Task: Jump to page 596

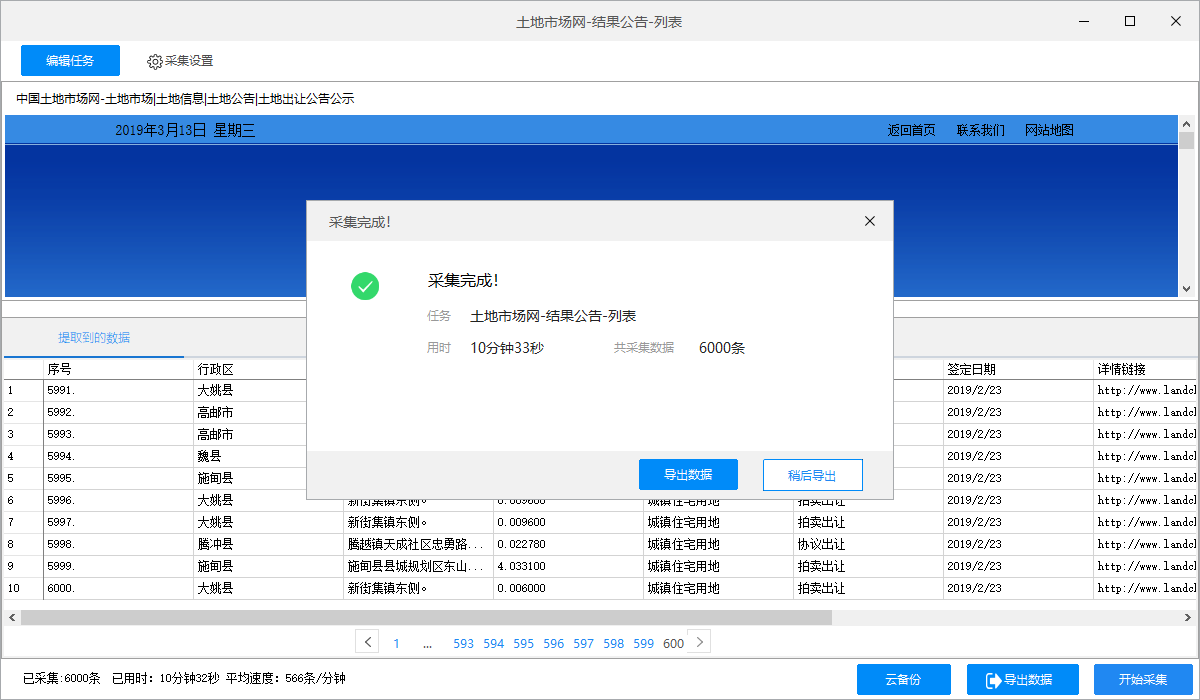Action: (x=554, y=644)
